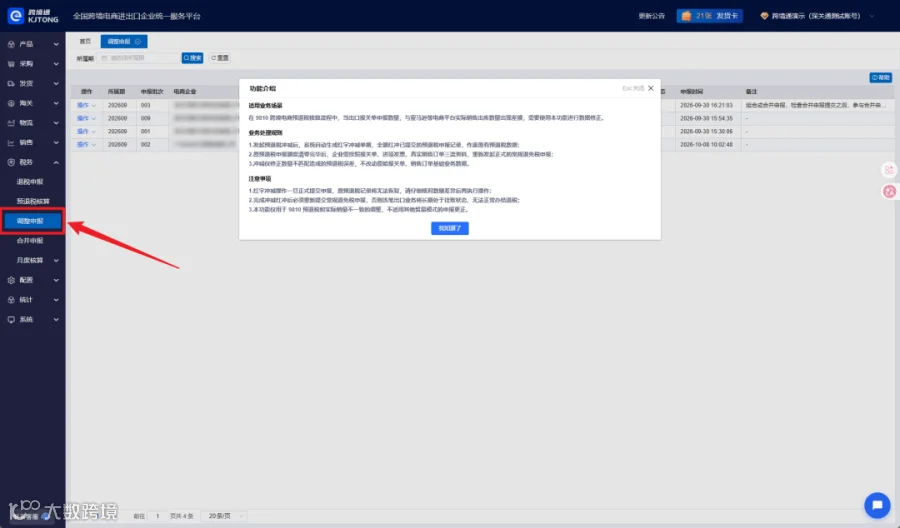Open 调整申报 in the sidebar
Viewport: 900px width, 528px height.
tap(32, 221)
